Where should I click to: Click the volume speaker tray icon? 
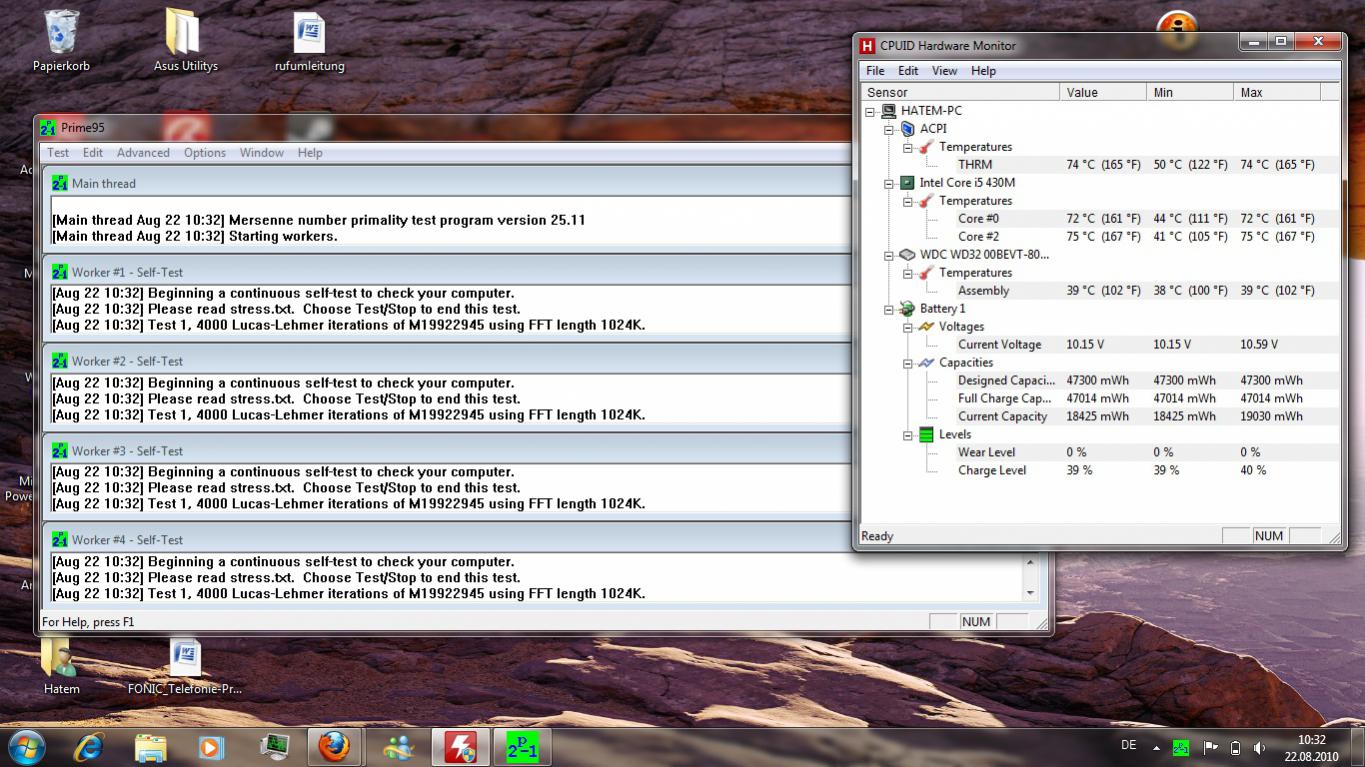coord(1260,747)
